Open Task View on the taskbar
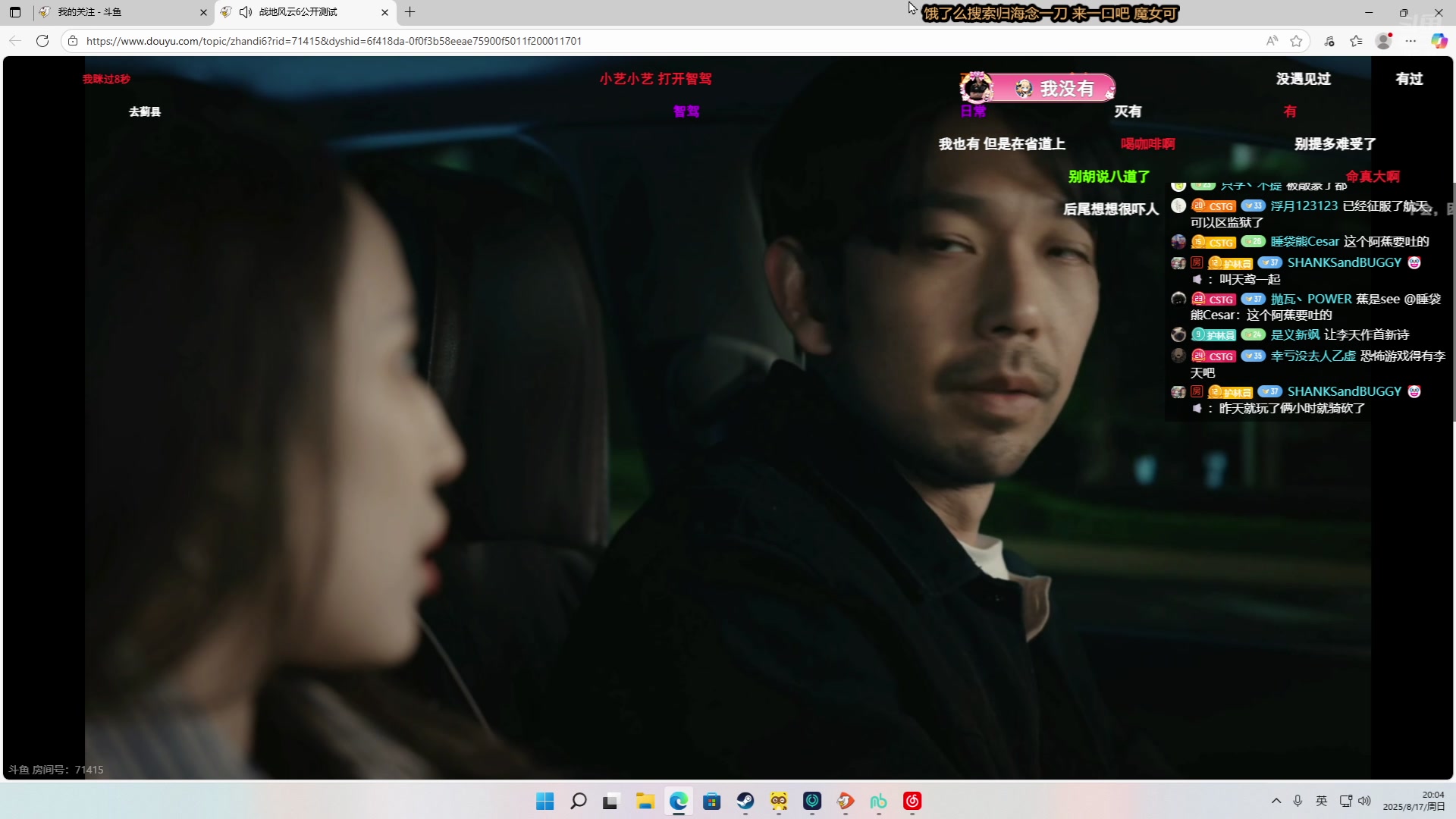Viewport: 1456px width, 819px height. (x=611, y=801)
